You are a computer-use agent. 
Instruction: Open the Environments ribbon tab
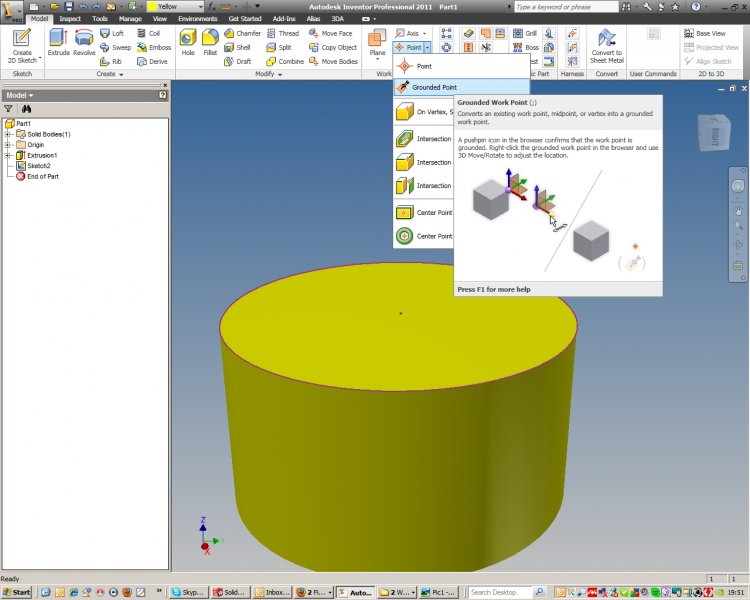[198, 19]
